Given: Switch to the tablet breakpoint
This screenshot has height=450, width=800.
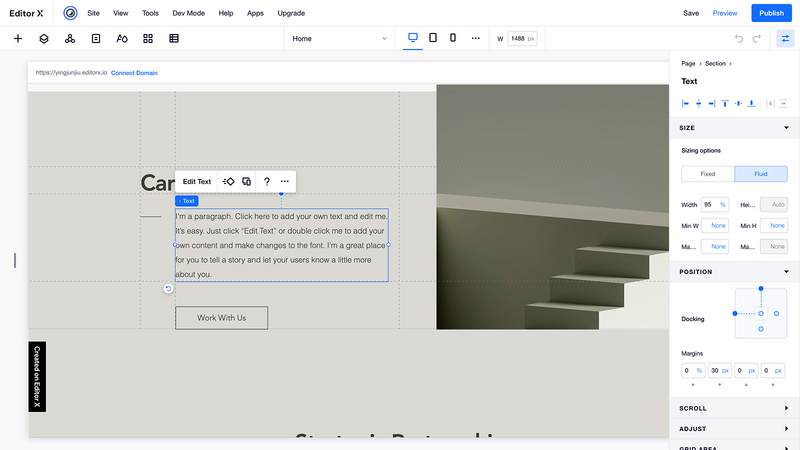Looking at the screenshot, I should tap(433, 38).
